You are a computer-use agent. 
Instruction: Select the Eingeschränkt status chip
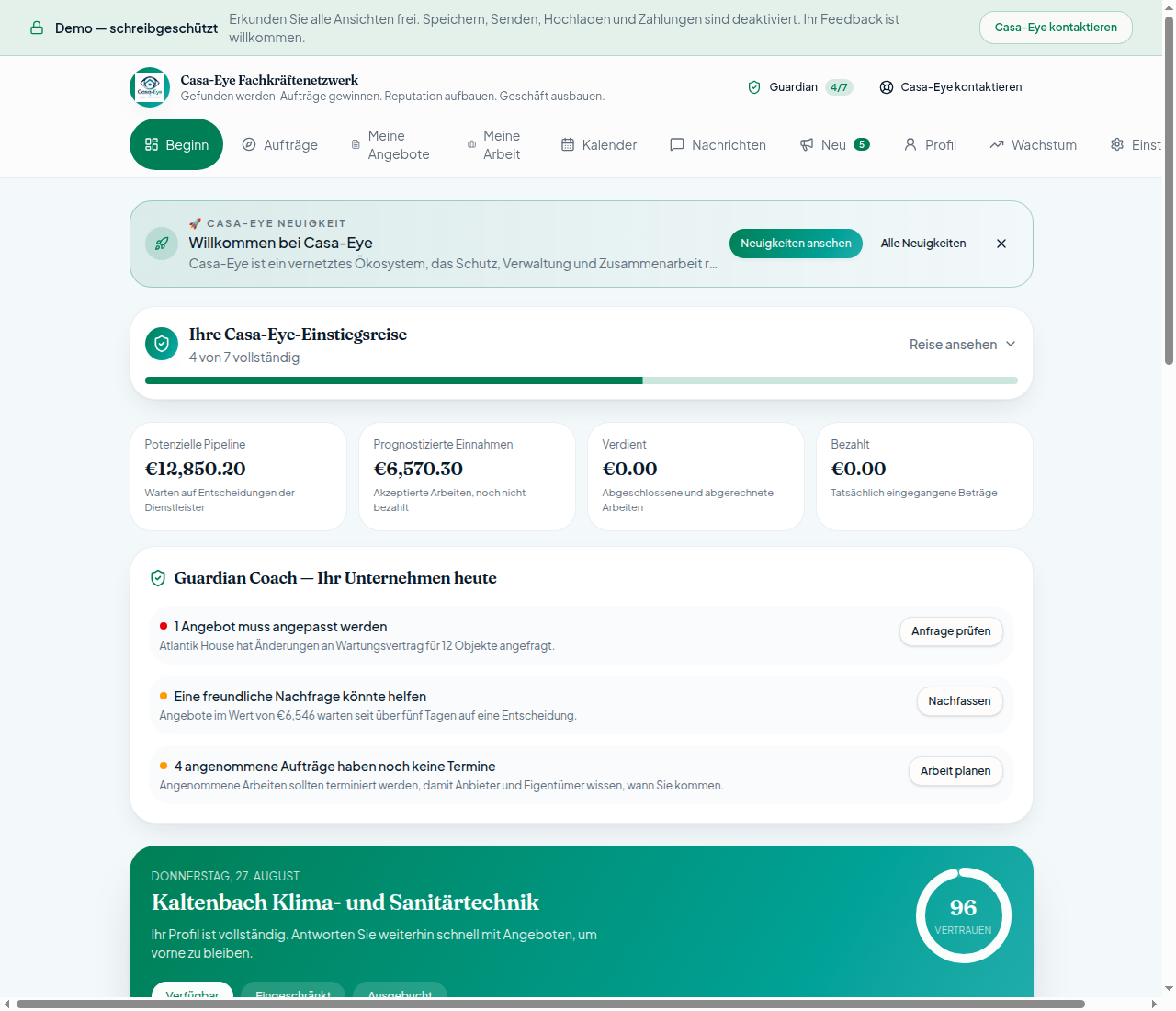(293, 991)
